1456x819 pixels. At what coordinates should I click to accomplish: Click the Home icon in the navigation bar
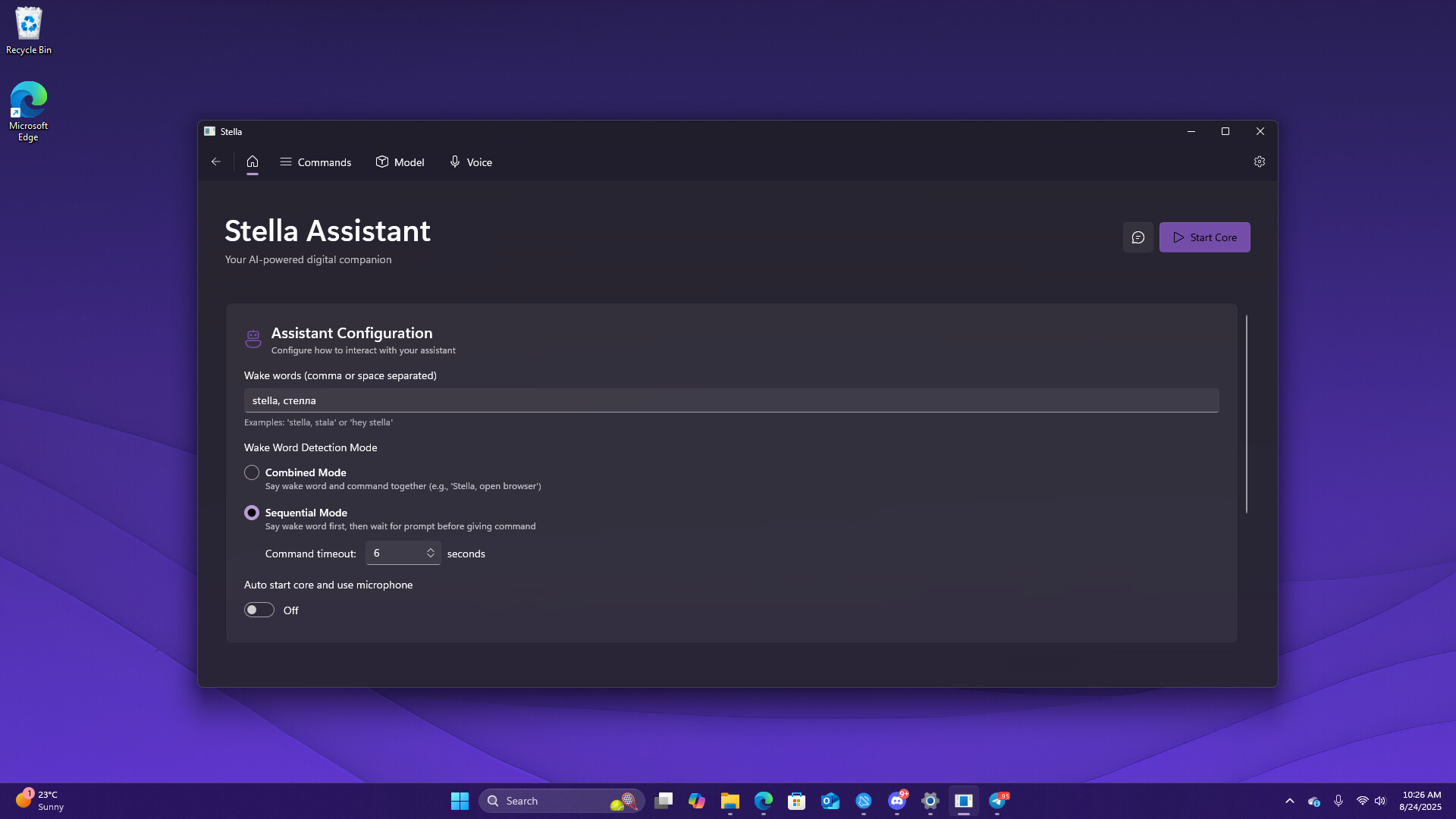click(253, 162)
